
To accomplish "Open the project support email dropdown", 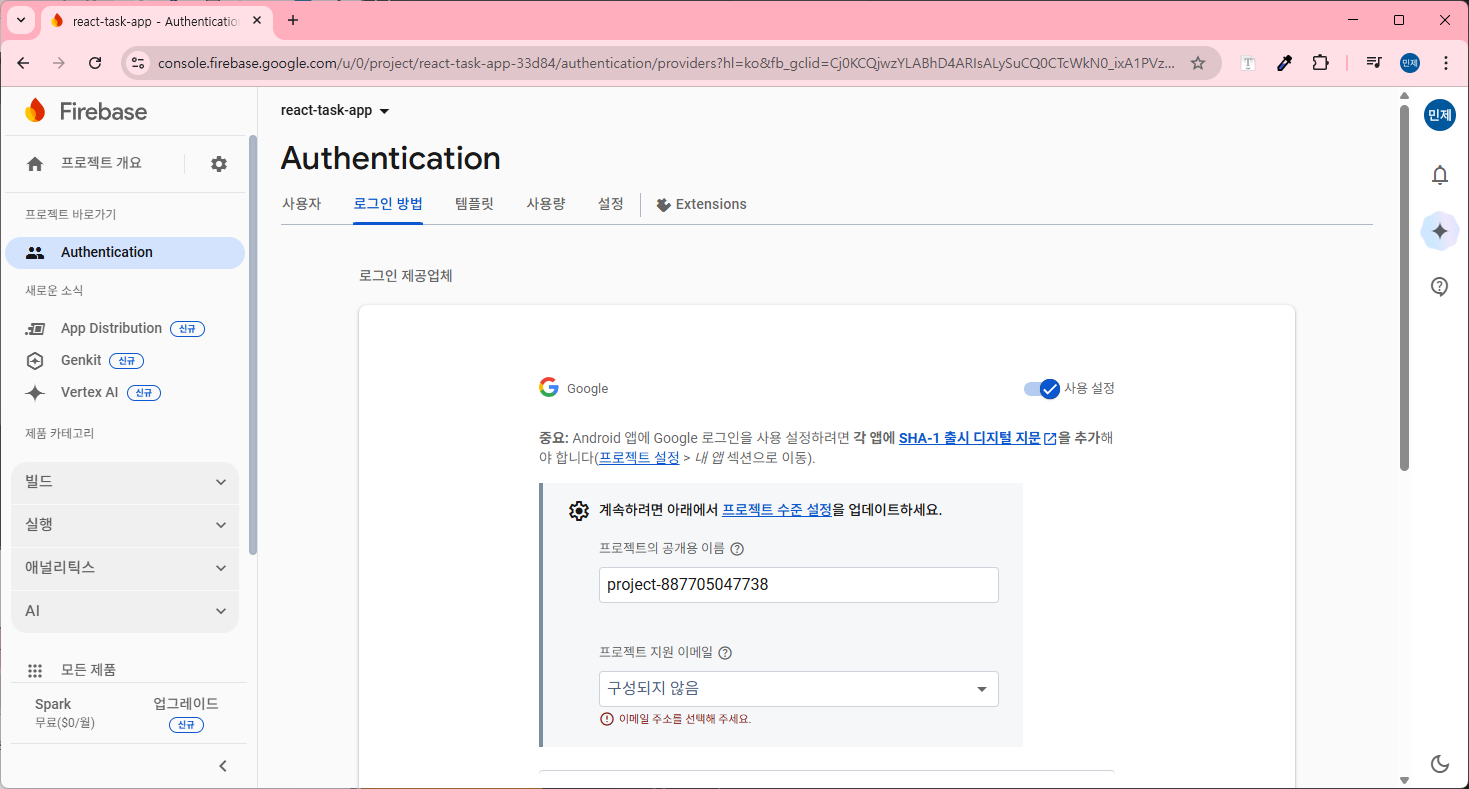I will 798,689.
